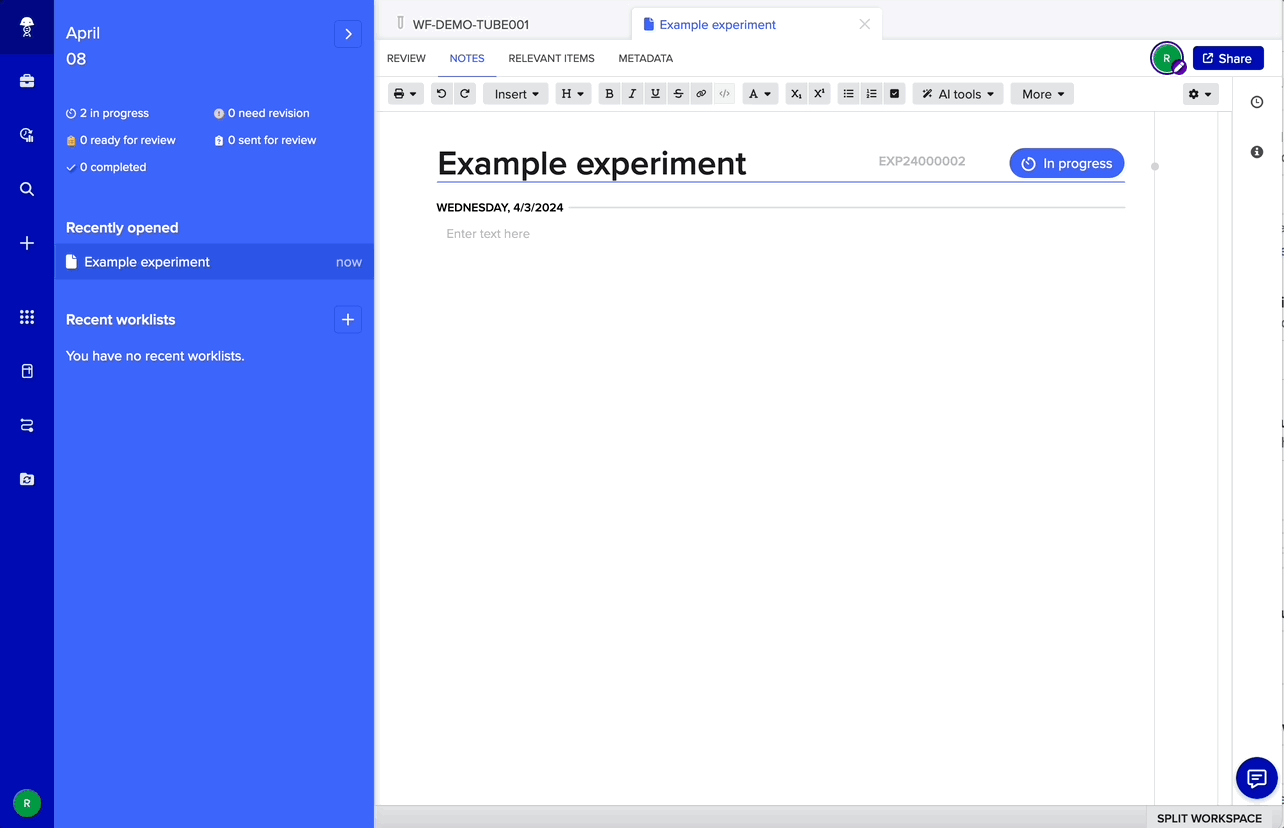Open the print options dropdown
Screen dimensions: 1284x828
405,94
